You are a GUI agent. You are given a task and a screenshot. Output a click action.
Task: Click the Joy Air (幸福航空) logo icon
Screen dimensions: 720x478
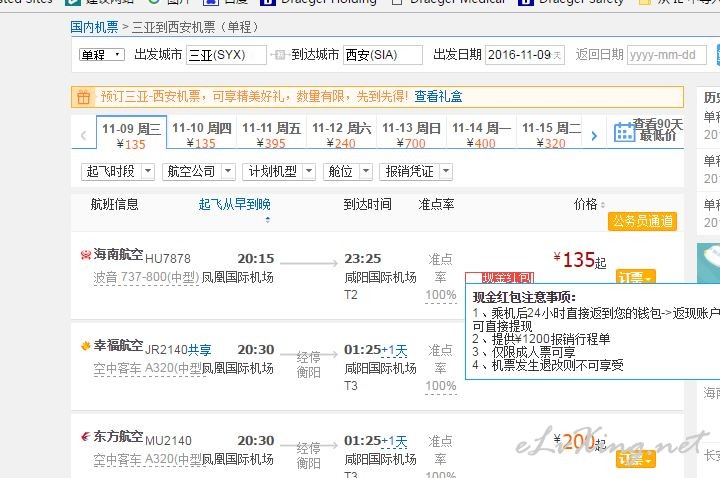coord(86,346)
